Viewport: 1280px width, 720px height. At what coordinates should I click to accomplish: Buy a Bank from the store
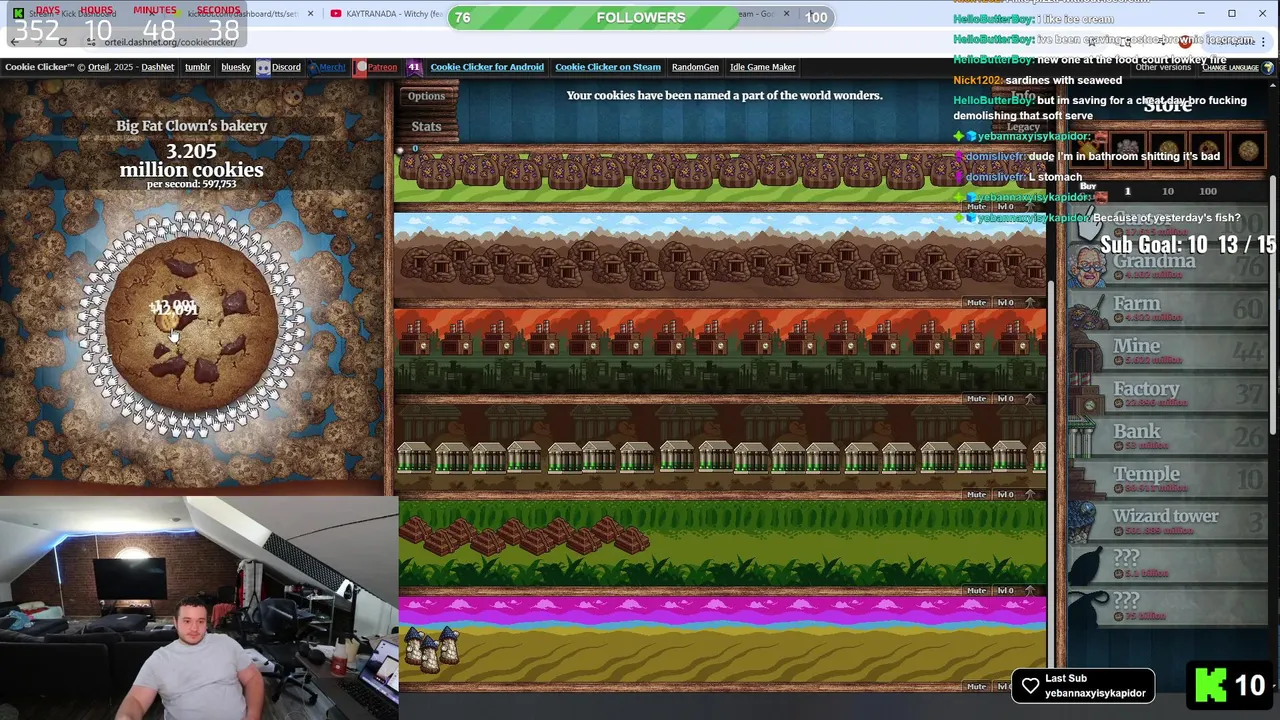pos(1168,438)
